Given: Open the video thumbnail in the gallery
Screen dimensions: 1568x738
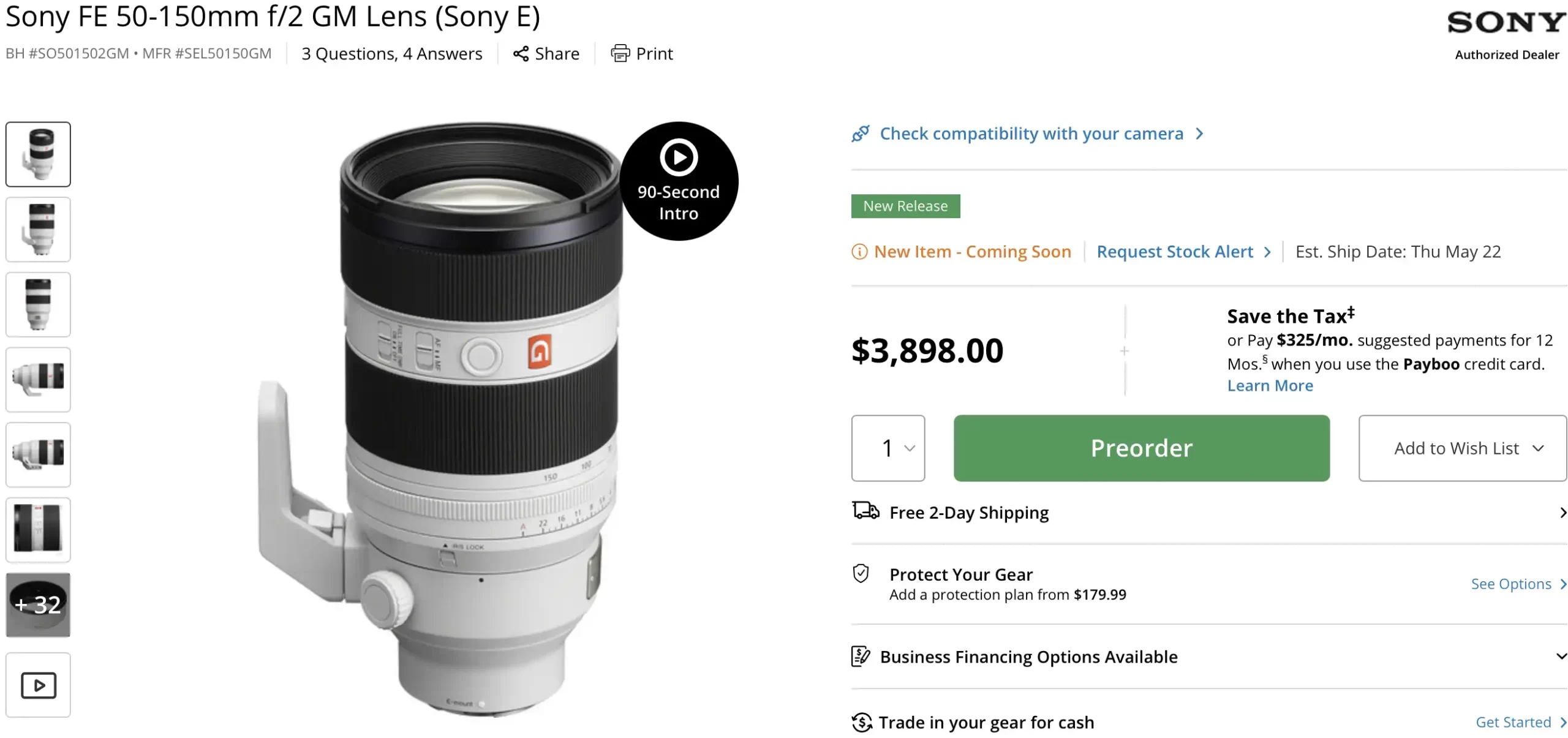Looking at the screenshot, I should (38, 685).
